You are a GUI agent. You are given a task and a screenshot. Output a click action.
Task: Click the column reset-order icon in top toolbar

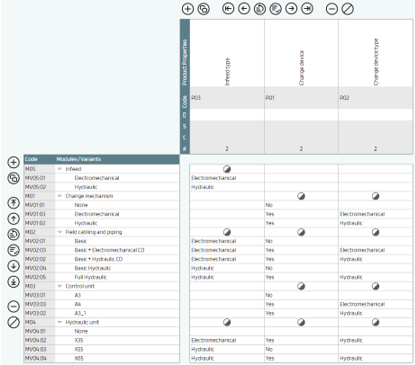point(260,9)
